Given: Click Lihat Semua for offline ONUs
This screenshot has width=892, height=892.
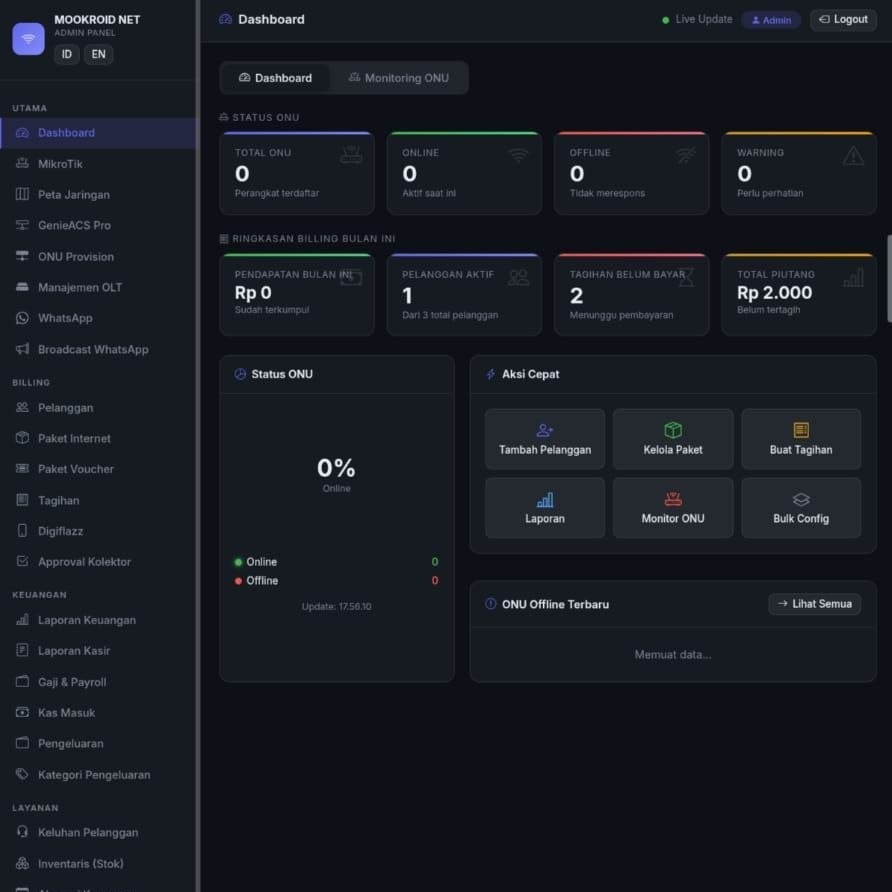Looking at the screenshot, I should 814,604.
